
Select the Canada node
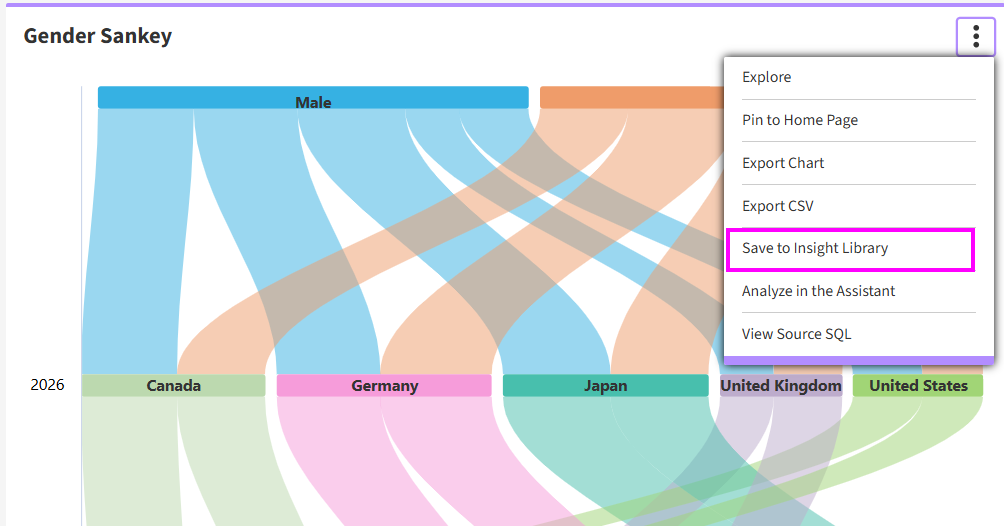click(x=173, y=386)
